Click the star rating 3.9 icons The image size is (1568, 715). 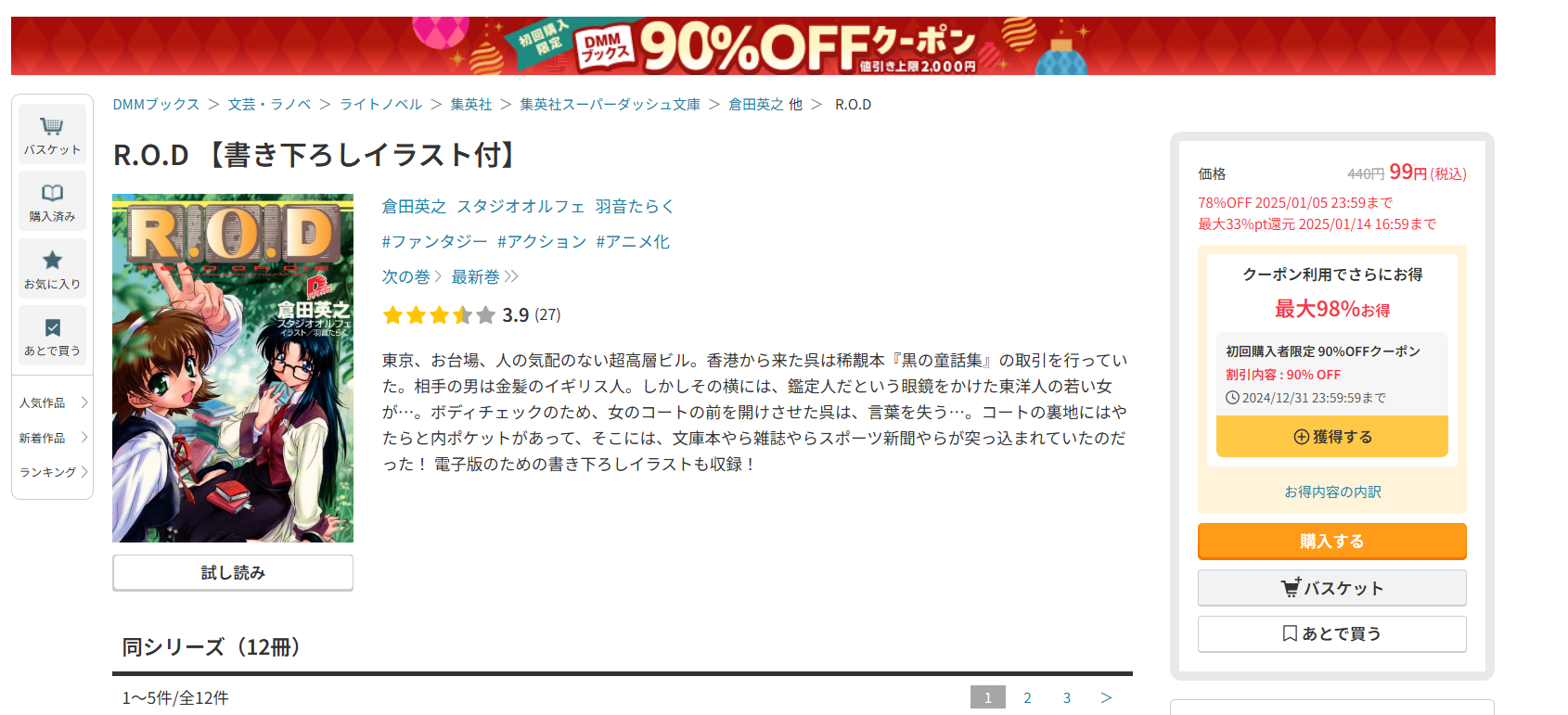pos(439,315)
